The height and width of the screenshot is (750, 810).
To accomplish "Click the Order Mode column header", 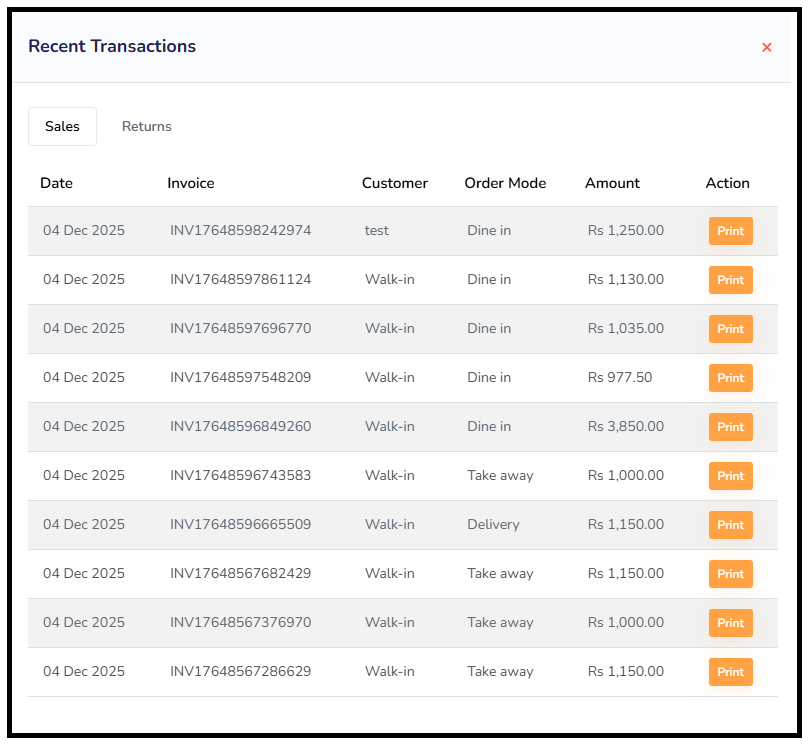I will tap(505, 183).
